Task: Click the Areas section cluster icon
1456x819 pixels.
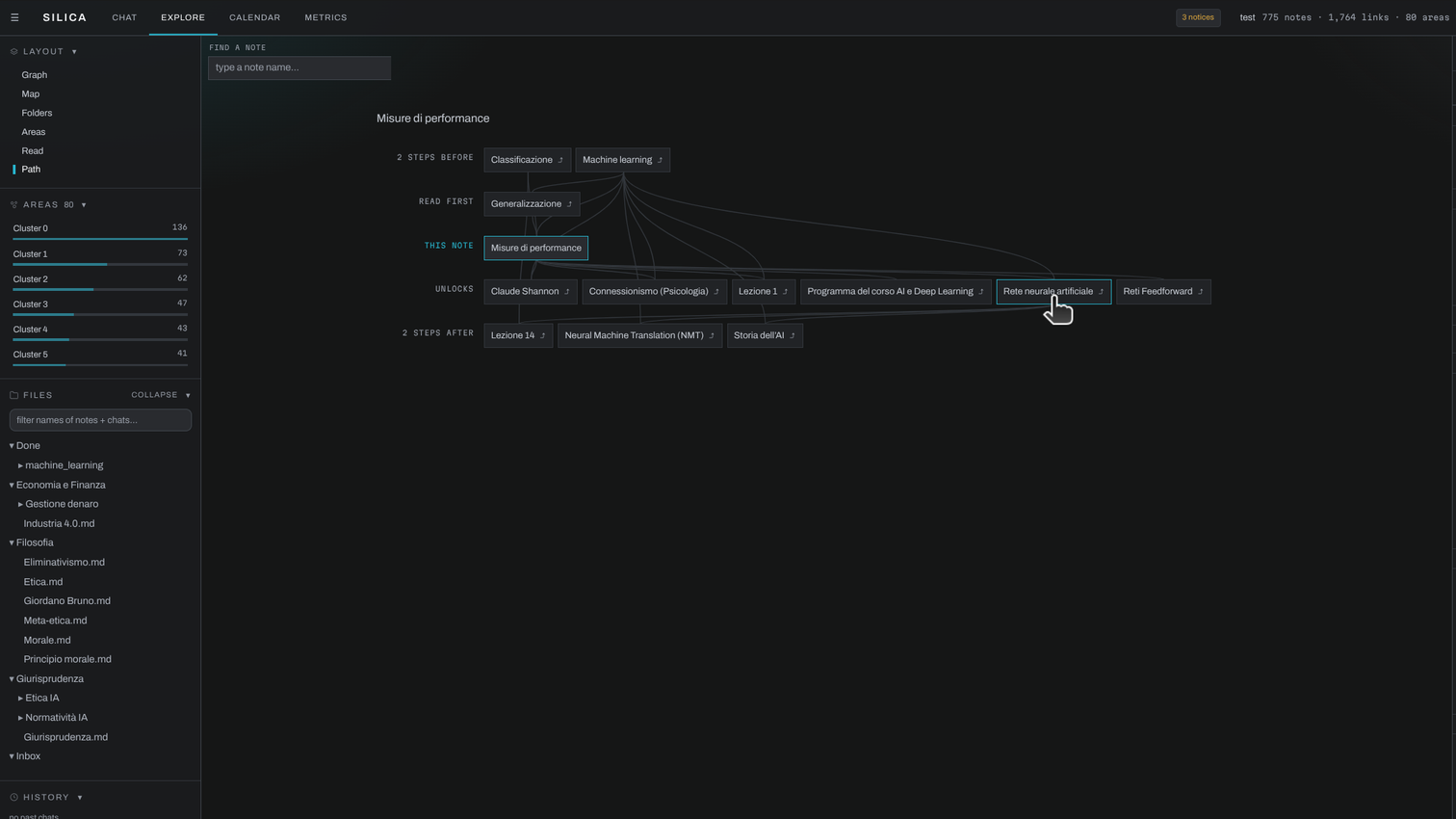Action: [x=13, y=205]
